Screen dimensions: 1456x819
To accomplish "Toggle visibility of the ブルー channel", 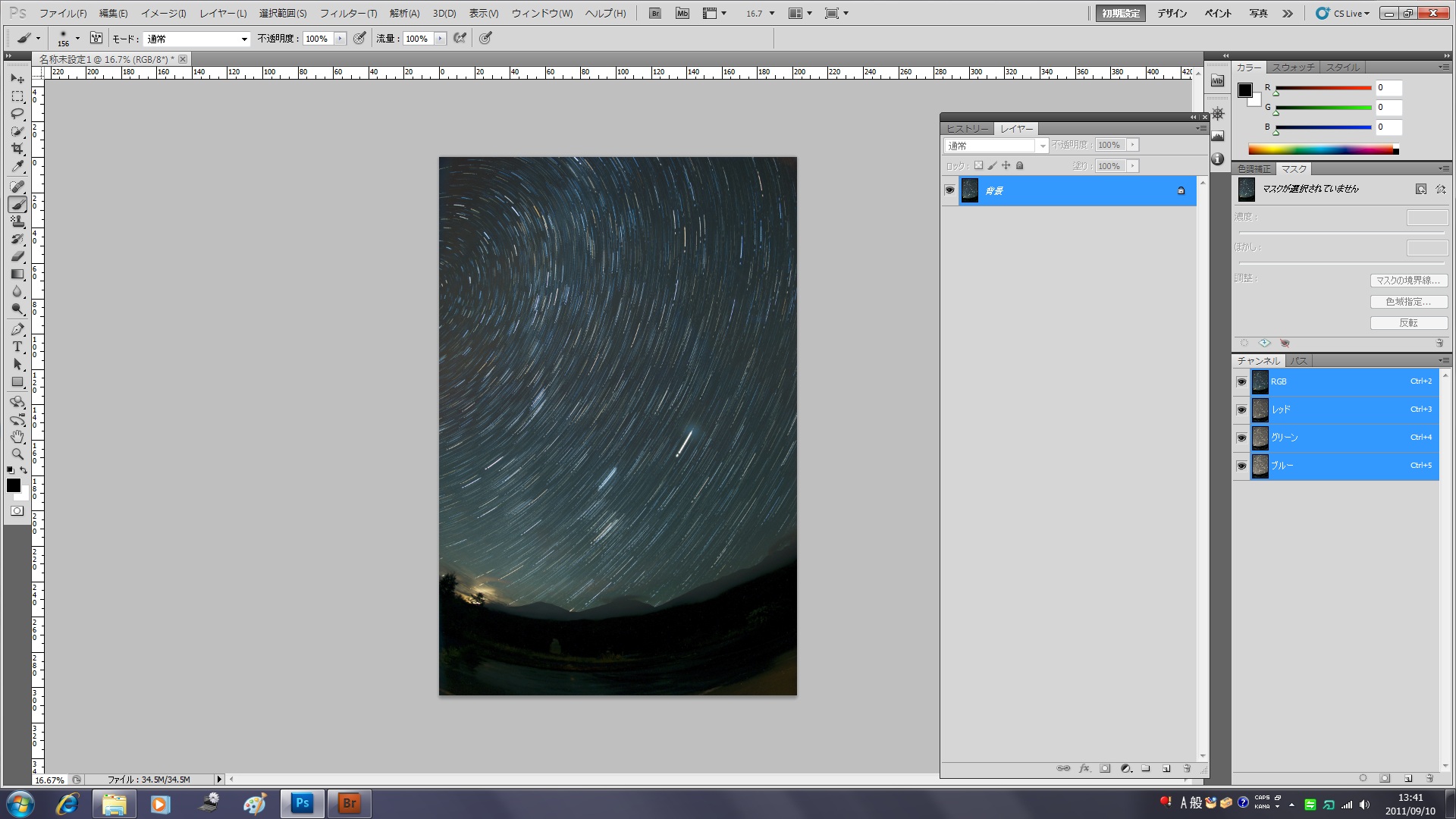I will pos(1241,466).
